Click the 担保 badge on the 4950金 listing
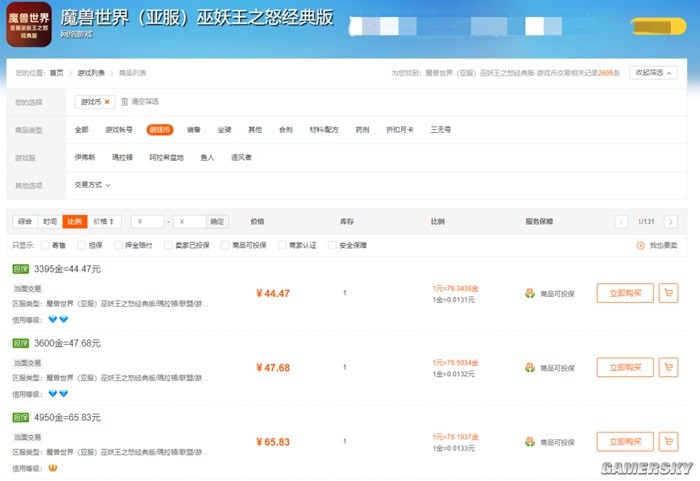 [21, 417]
